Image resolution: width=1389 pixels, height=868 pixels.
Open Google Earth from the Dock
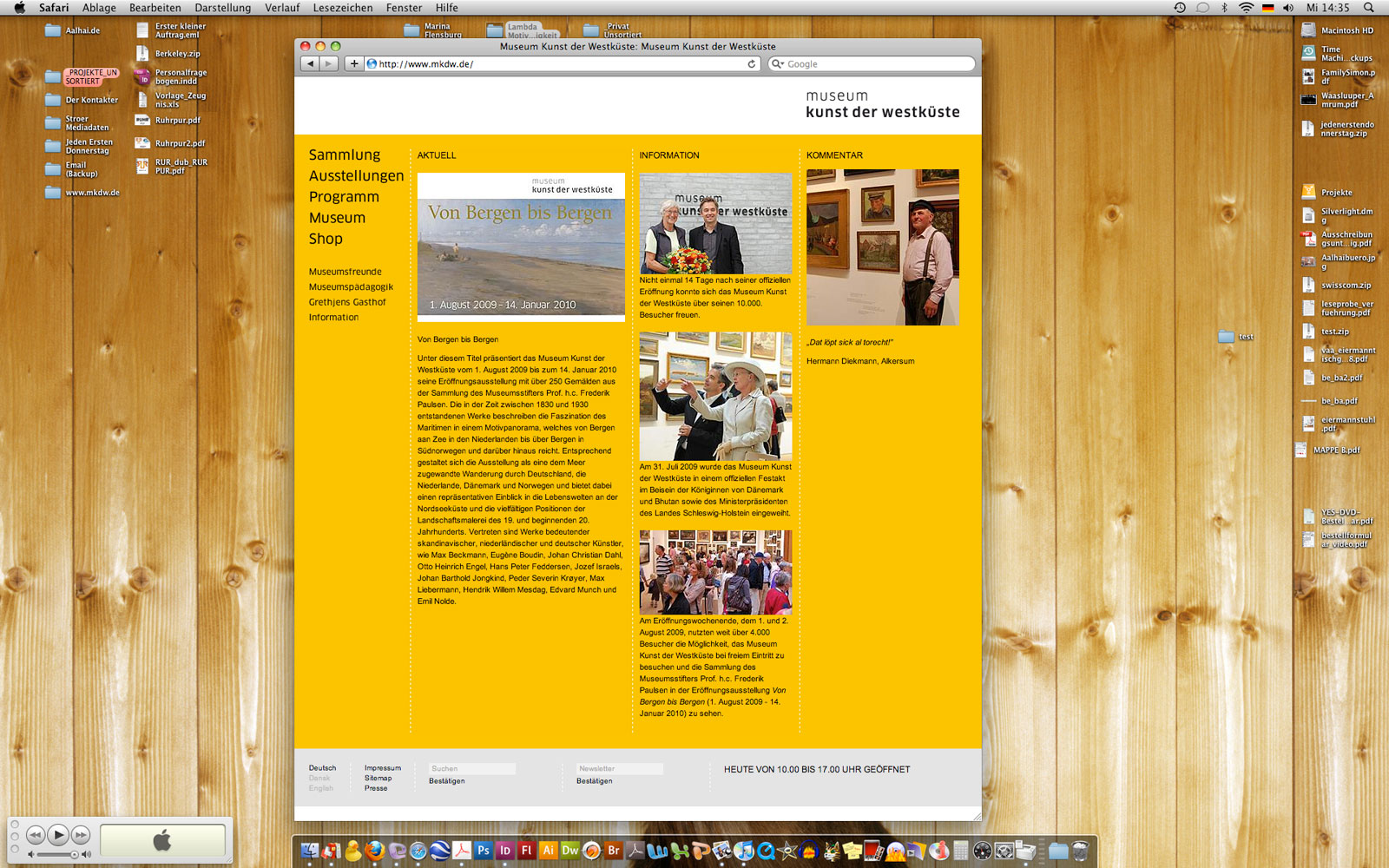click(x=440, y=851)
